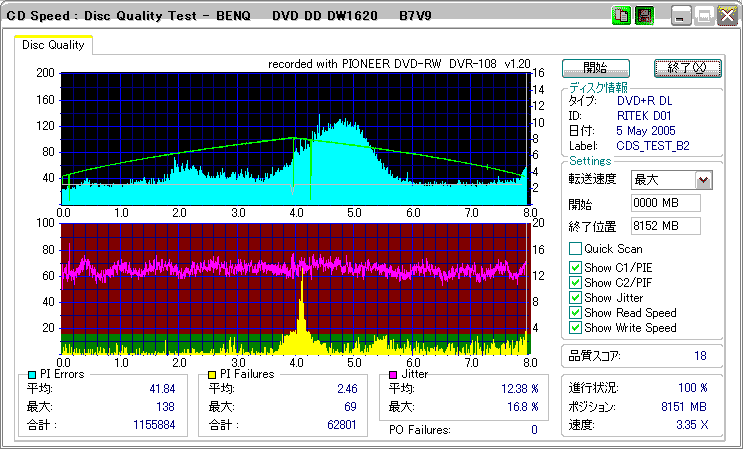Open the 転送速度 speed dropdown arrow
743x449 pixels.
pos(703,180)
